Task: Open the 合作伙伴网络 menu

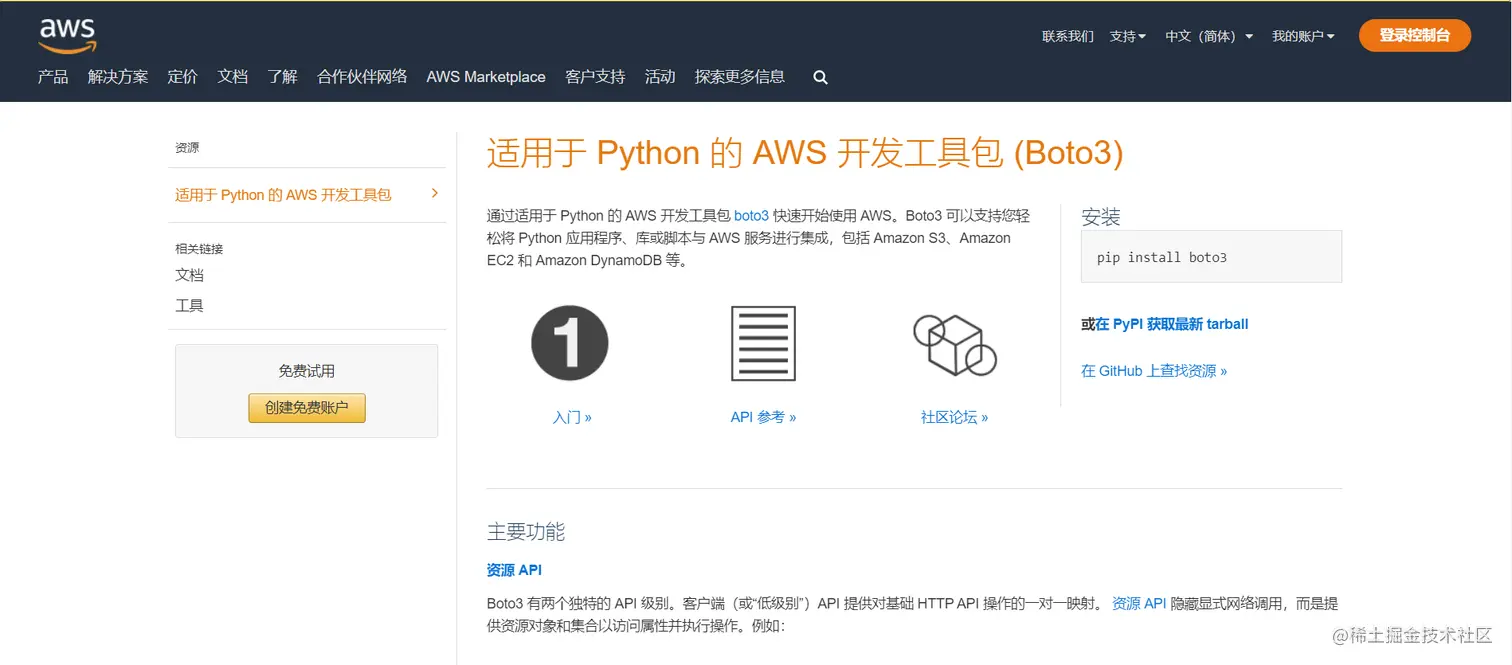Action: tap(362, 77)
